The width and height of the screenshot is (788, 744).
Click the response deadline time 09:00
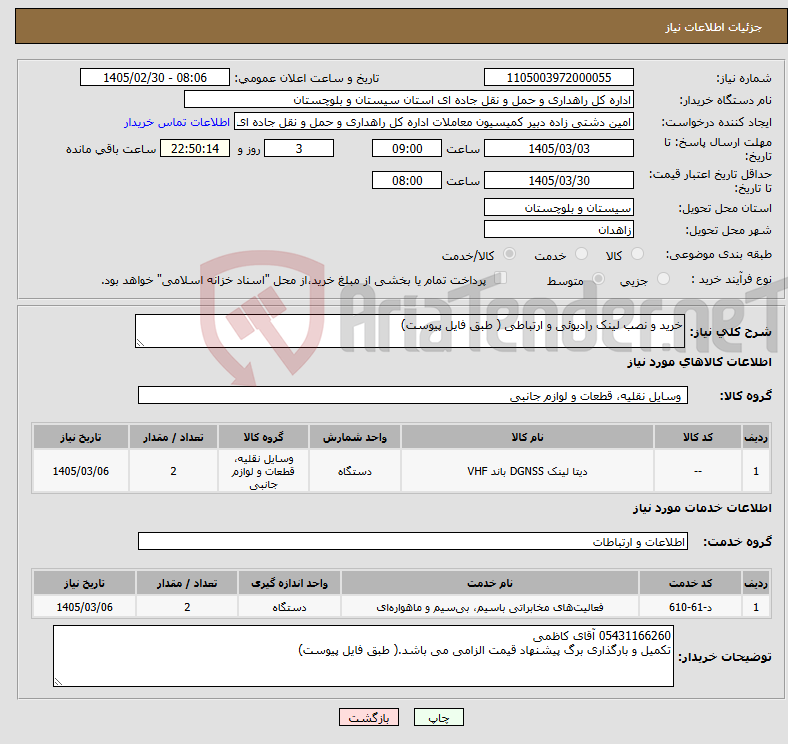pyautogui.click(x=407, y=148)
